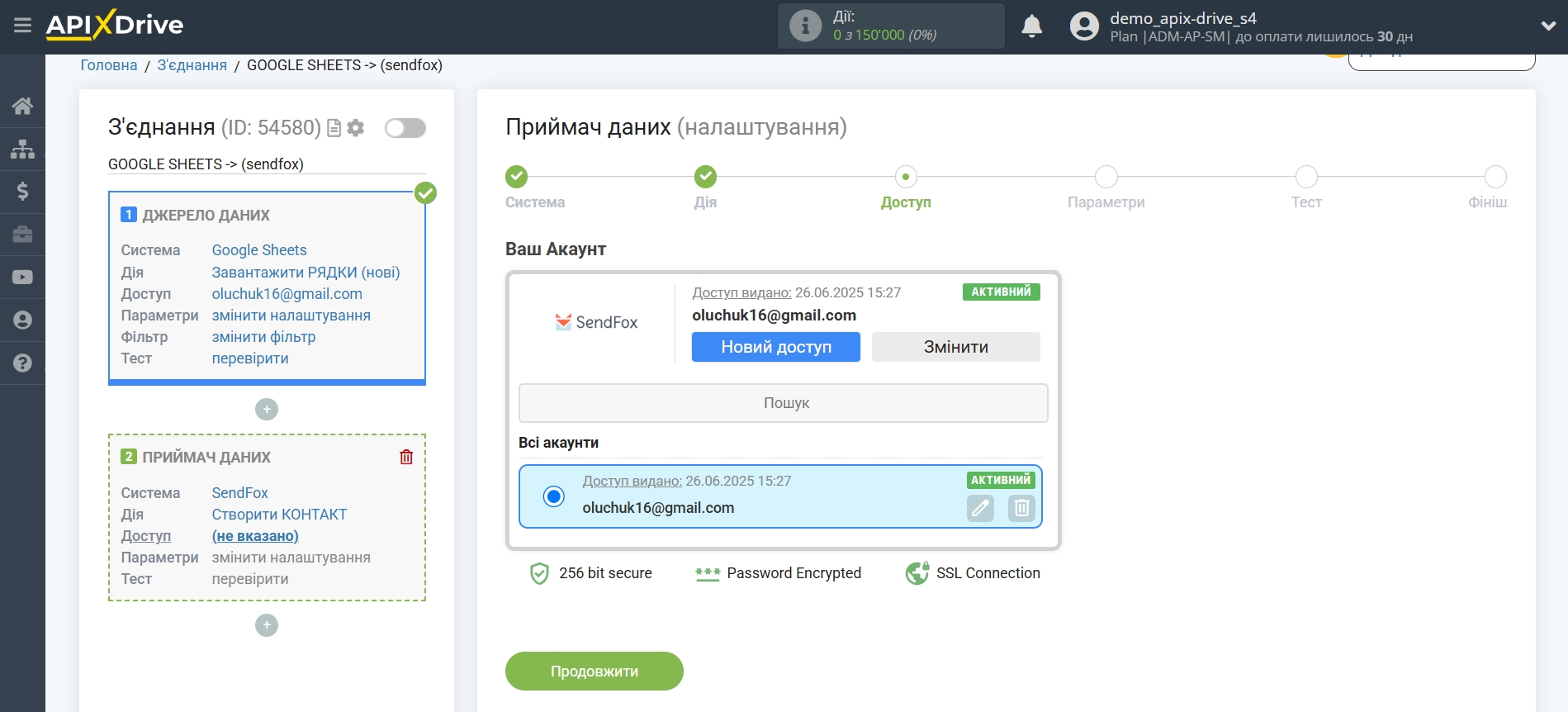Select the oluchuk16@gmail.com account radio
Screen dimensions: 1568x712
point(554,496)
